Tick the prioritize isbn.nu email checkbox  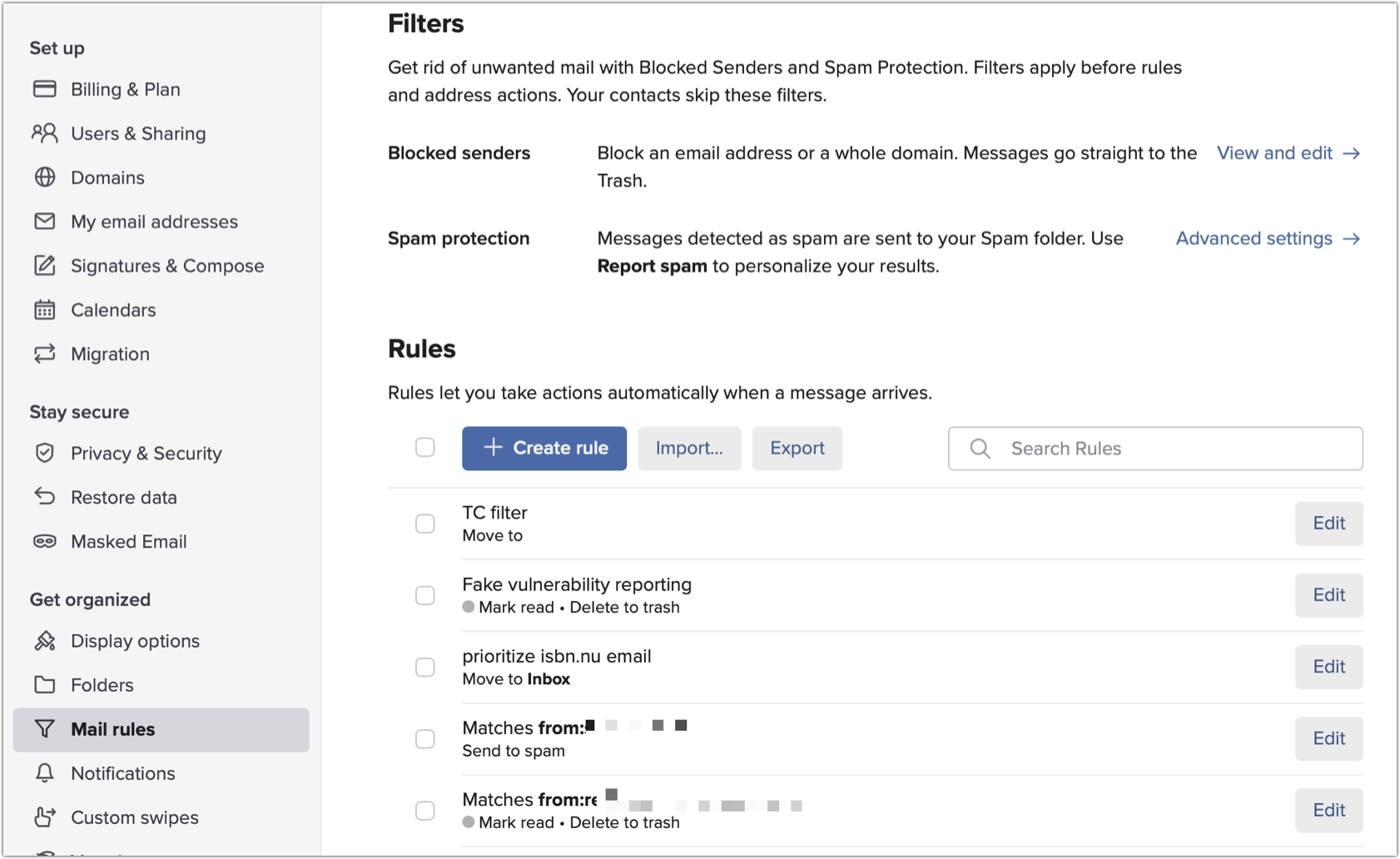pos(425,668)
